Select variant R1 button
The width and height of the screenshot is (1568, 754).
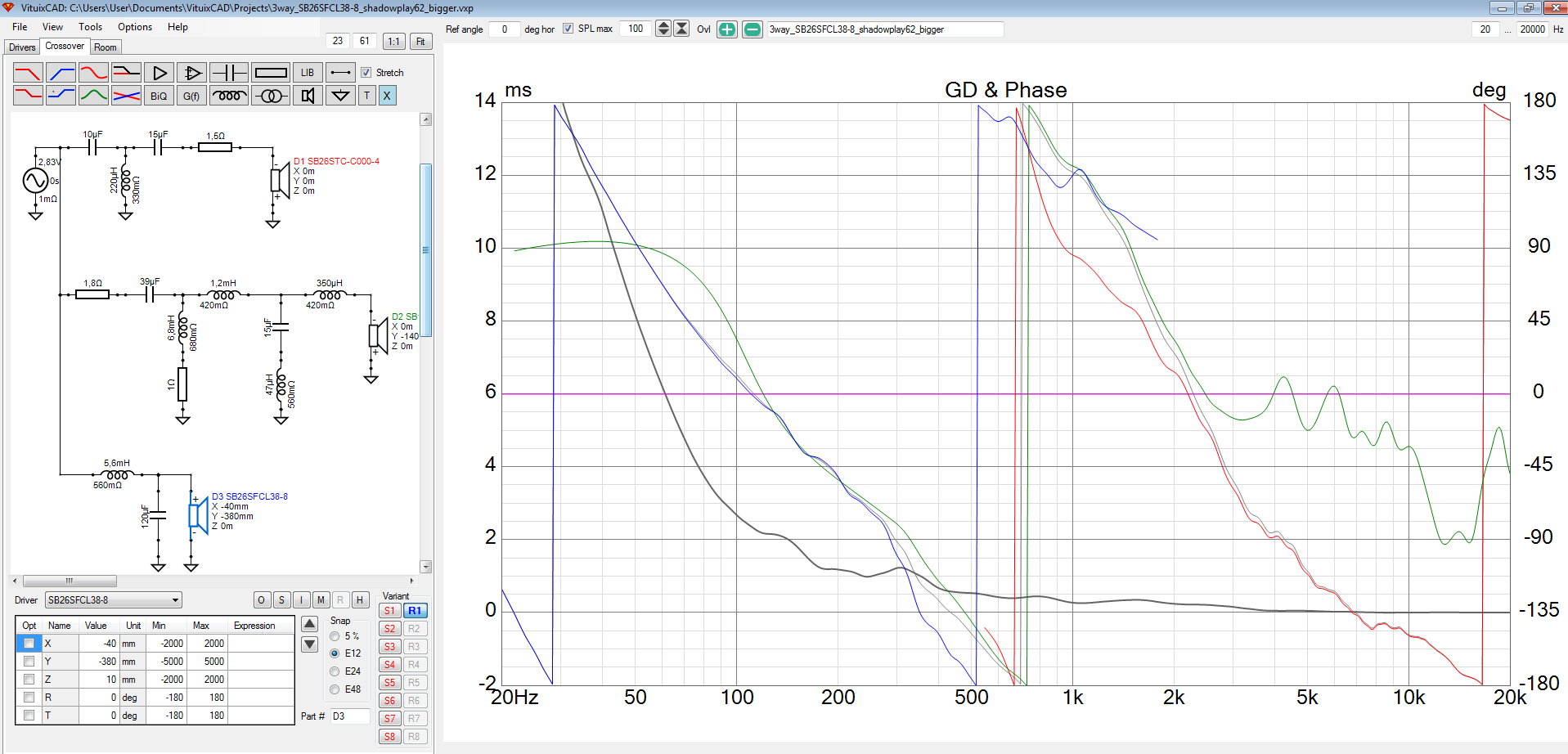(x=415, y=611)
